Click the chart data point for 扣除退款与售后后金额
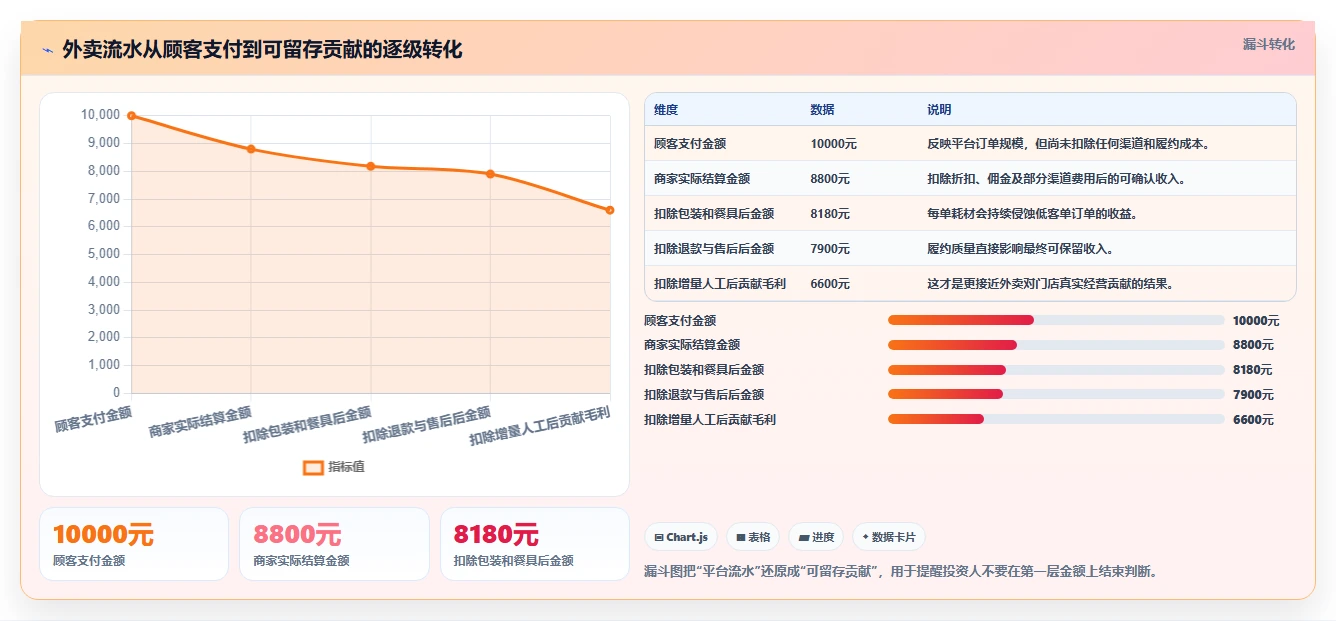 point(490,174)
